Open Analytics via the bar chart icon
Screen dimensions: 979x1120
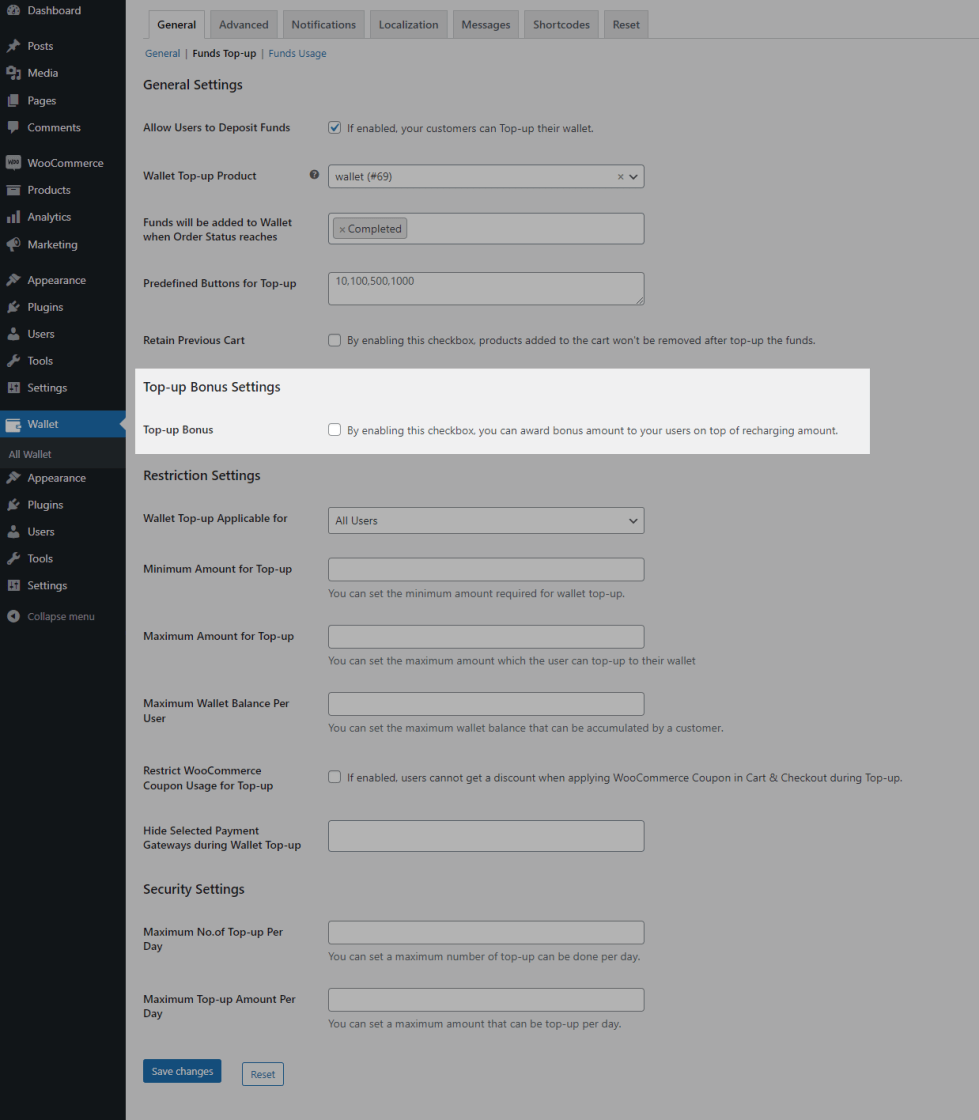(x=14, y=217)
